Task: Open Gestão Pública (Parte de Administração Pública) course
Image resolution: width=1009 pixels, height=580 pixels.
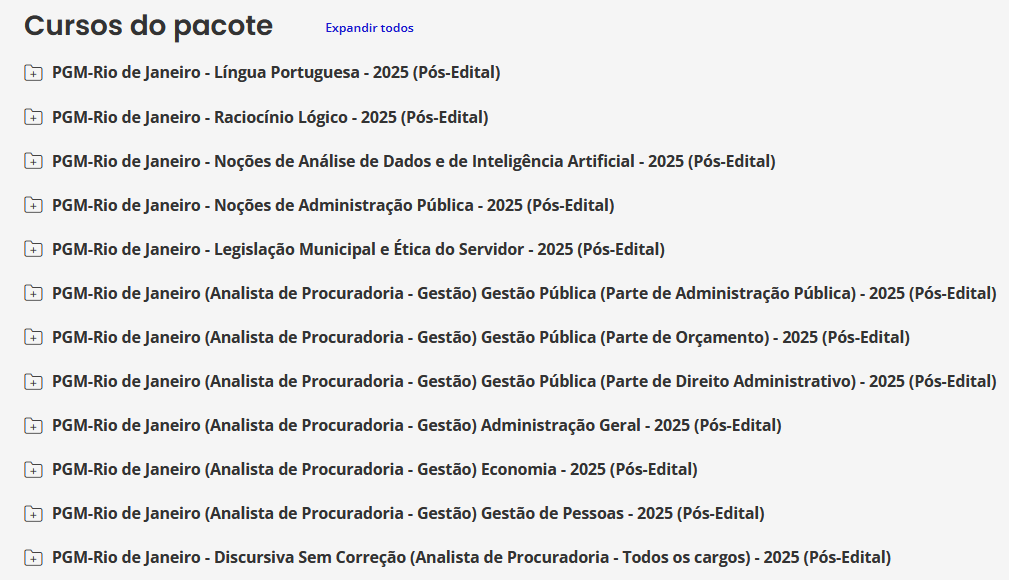Action: (523, 293)
